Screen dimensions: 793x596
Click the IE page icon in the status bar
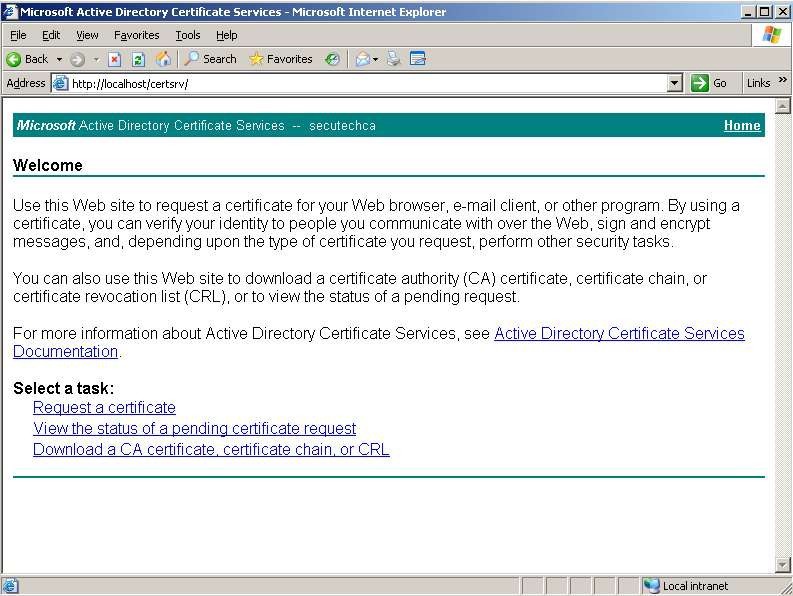pyautogui.click(x=10, y=586)
